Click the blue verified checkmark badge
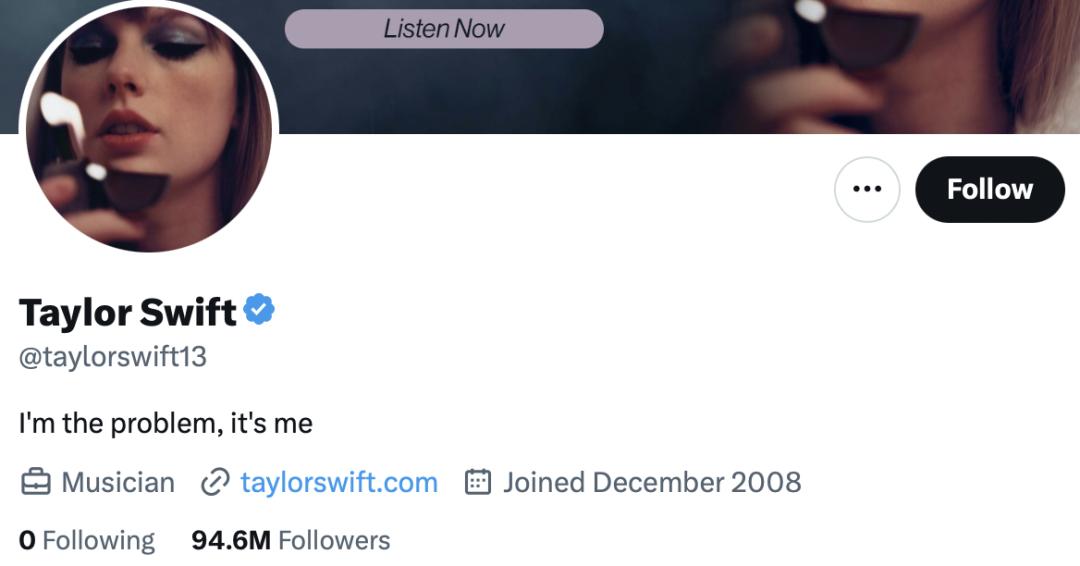The width and height of the screenshot is (1080, 566). (x=260, y=311)
